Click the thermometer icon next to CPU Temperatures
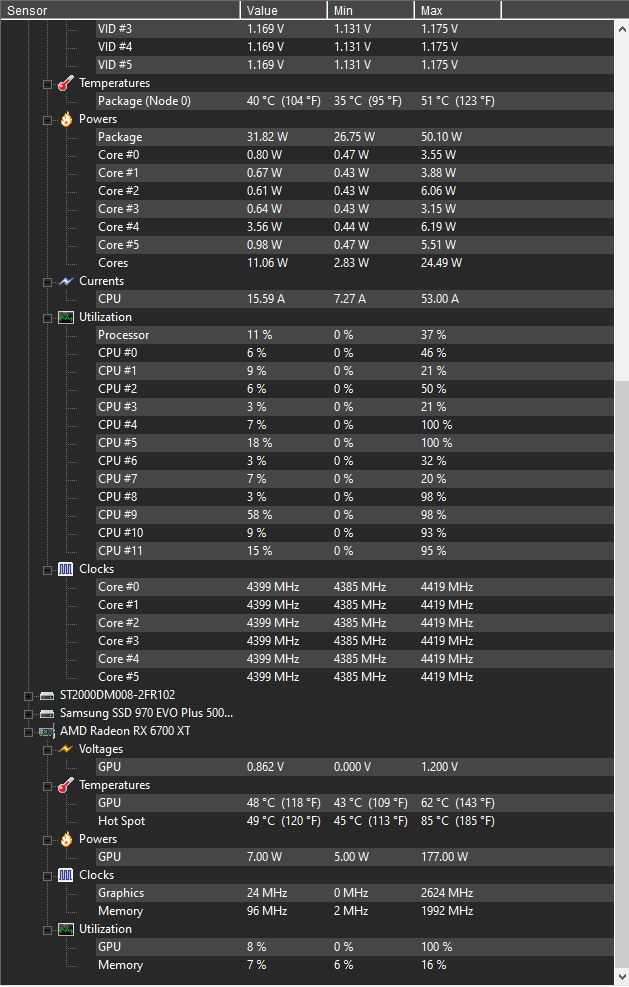Viewport: 629px width, 987px height. 64,83
